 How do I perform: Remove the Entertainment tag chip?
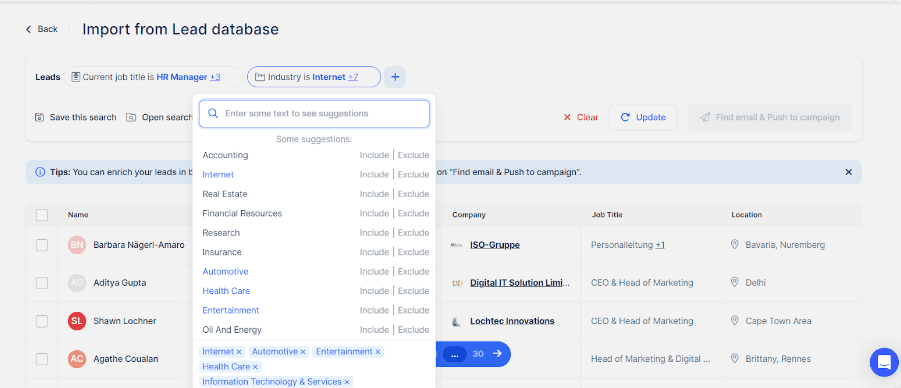point(378,351)
